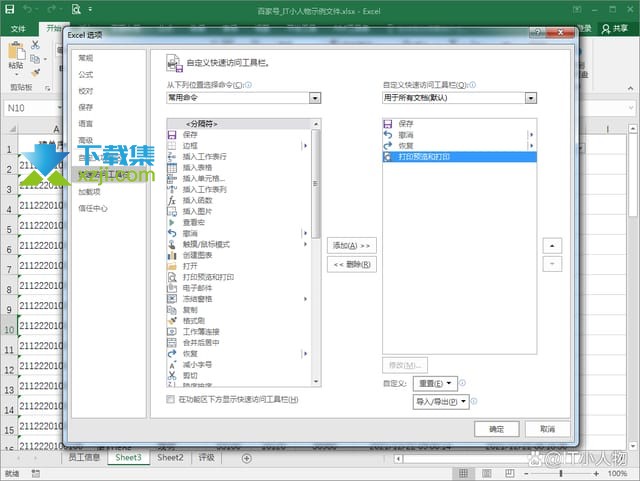Click the Cut scissors icon in the ribbon
Viewport: 640px width, 481px height.
click(36, 45)
